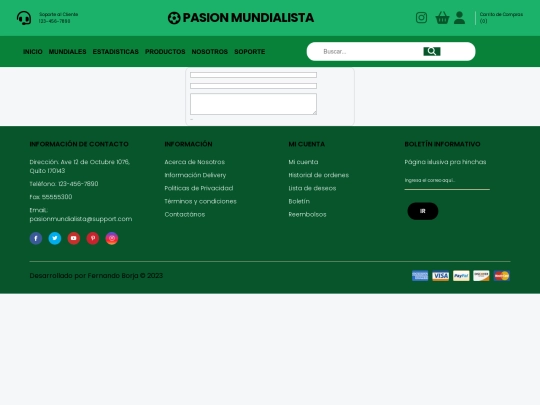Screen dimensions: 540x405
Task: Click the newsletter email input field
Action: [447, 181]
